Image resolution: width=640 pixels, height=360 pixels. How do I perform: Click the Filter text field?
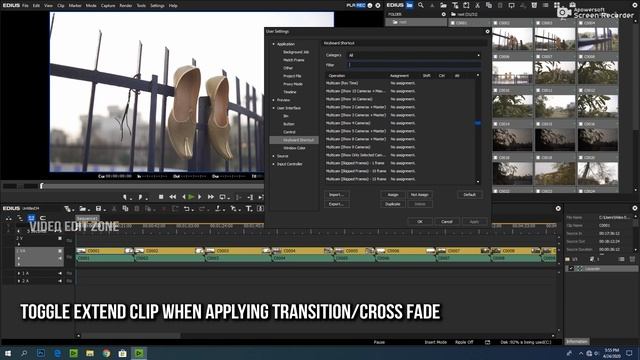coord(414,65)
